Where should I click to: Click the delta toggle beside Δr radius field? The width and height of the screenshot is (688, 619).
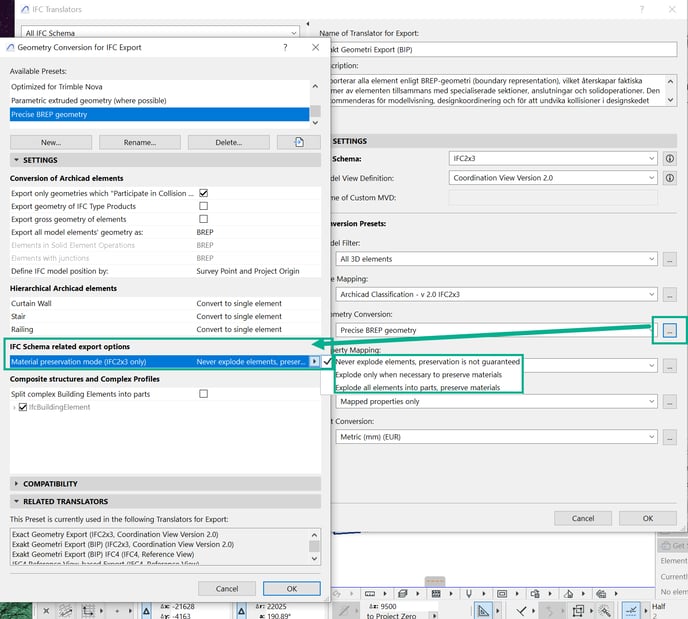click(241, 611)
